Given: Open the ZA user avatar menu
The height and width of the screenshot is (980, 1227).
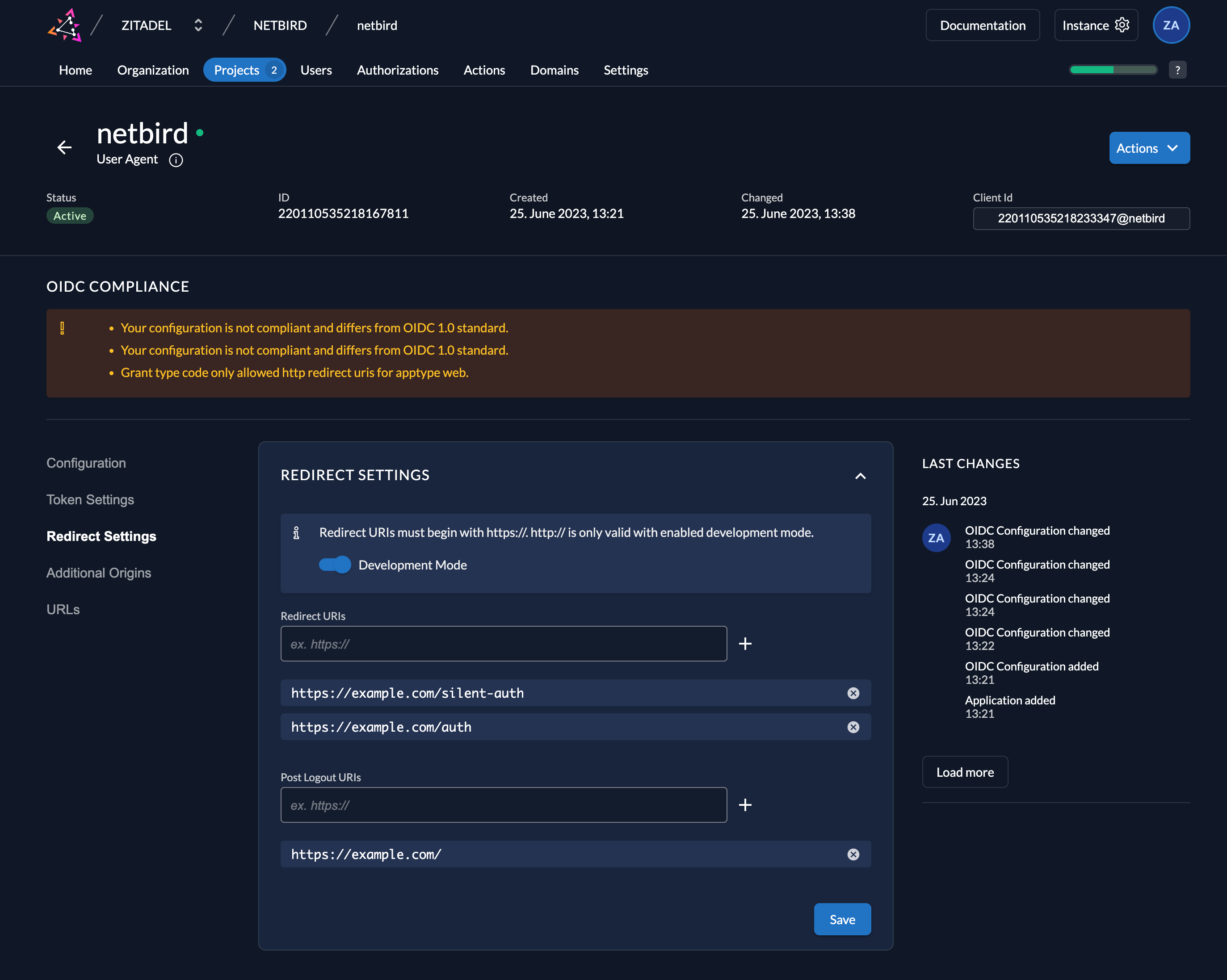Looking at the screenshot, I should (1171, 25).
